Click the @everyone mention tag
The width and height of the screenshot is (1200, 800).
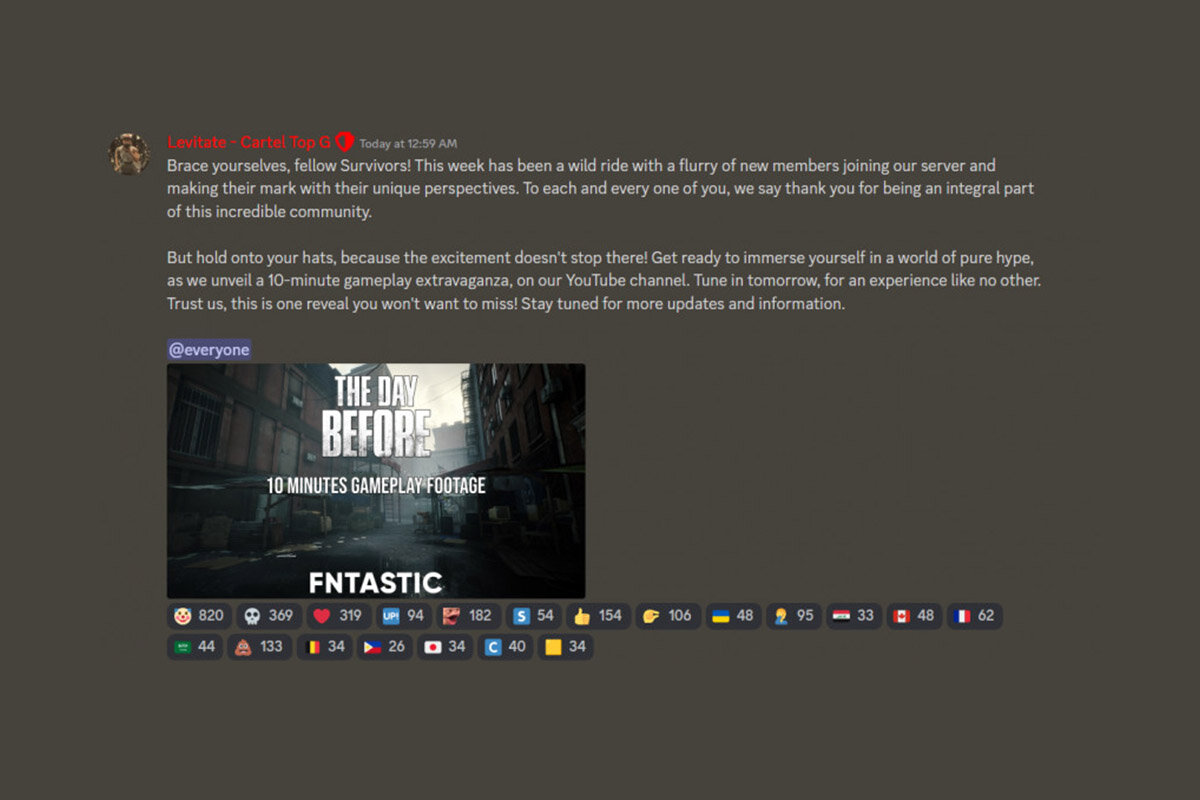tap(209, 349)
